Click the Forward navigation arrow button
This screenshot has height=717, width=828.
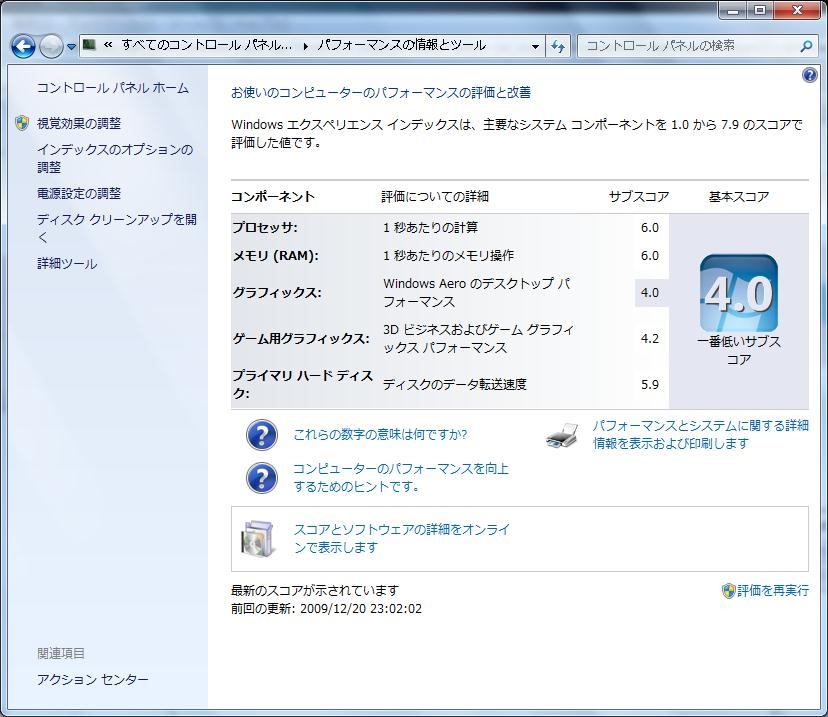(51, 46)
